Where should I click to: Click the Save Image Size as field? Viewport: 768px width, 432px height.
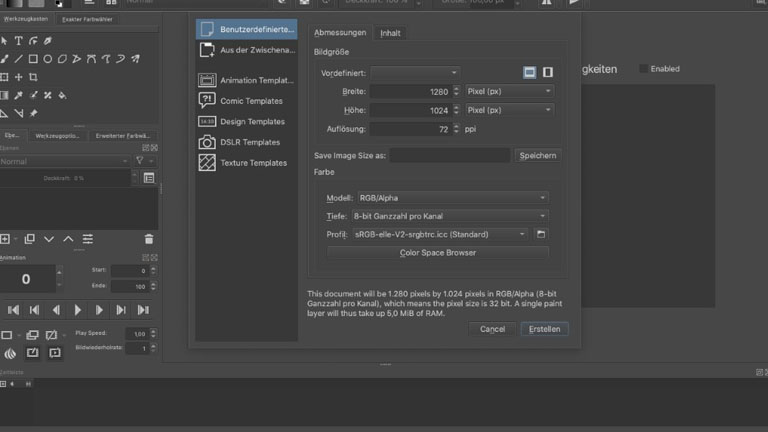(x=450, y=155)
